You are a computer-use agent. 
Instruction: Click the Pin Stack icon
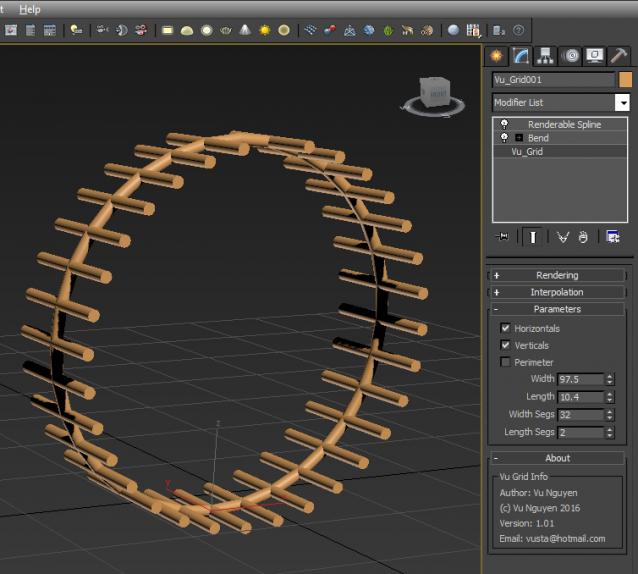503,237
